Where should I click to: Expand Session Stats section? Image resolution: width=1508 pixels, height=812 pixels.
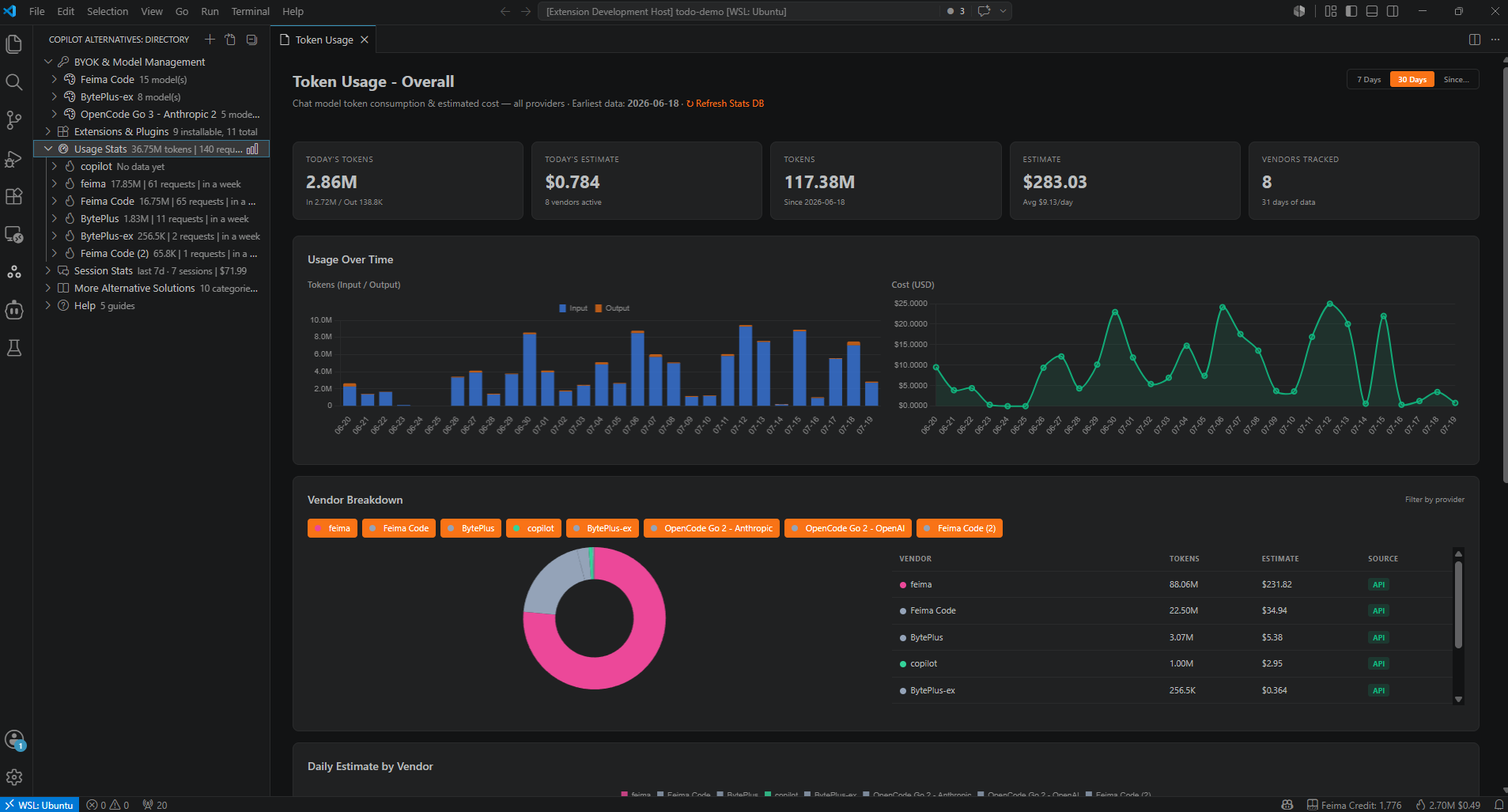tap(48, 270)
